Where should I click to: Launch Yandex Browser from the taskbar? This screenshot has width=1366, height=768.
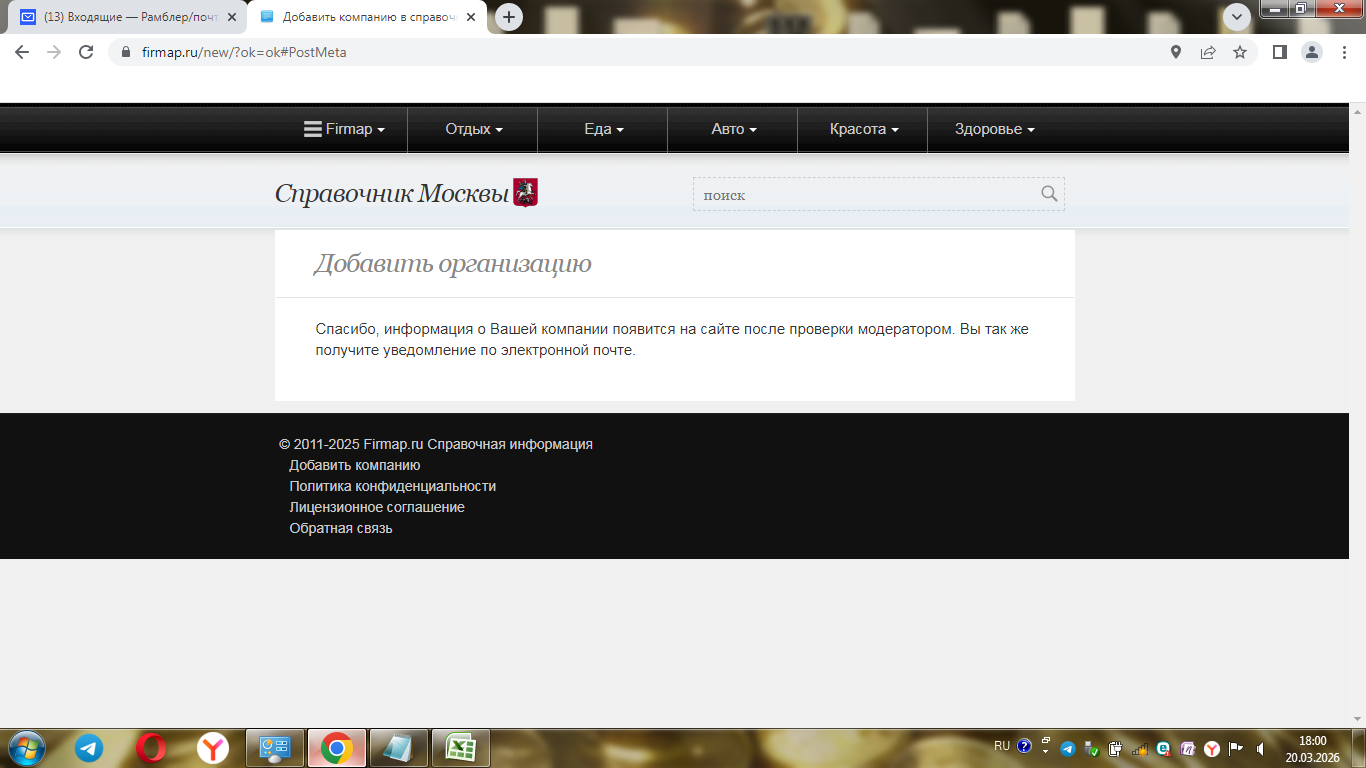213,748
